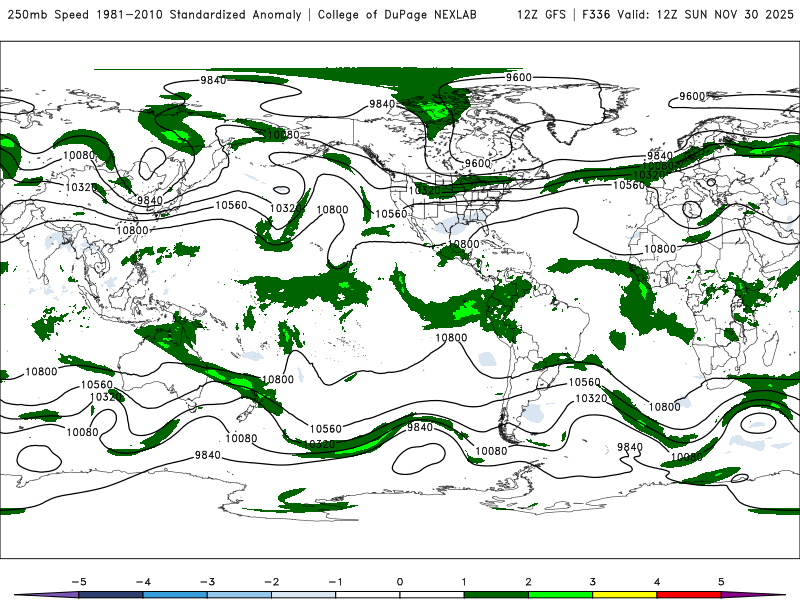
Task: Click the '-5' colorbar tick label
Action: pos(79,582)
